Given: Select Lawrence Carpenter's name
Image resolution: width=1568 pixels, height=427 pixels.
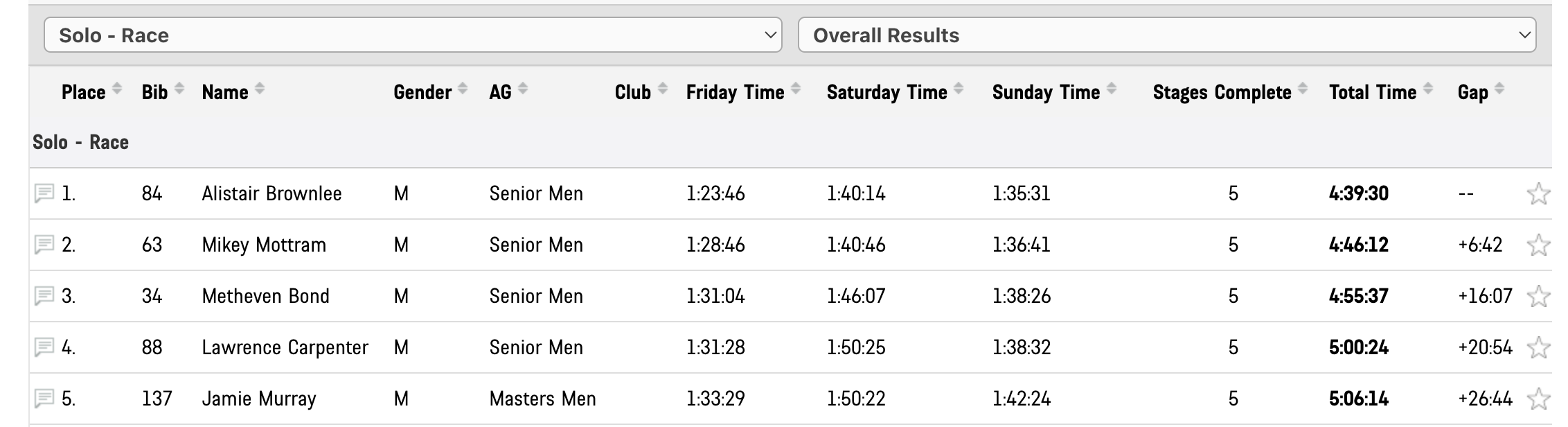Looking at the screenshot, I should pos(285,347).
